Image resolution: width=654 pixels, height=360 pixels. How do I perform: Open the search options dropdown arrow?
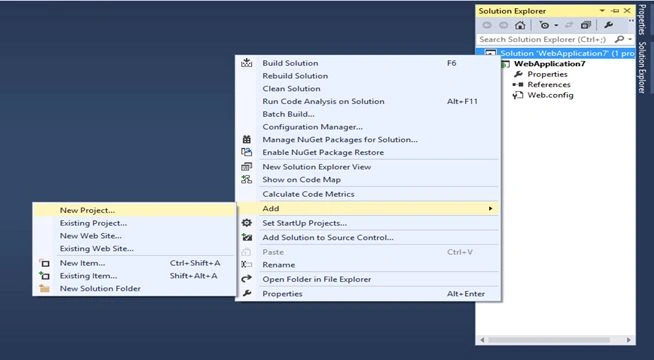coord(630,40)
